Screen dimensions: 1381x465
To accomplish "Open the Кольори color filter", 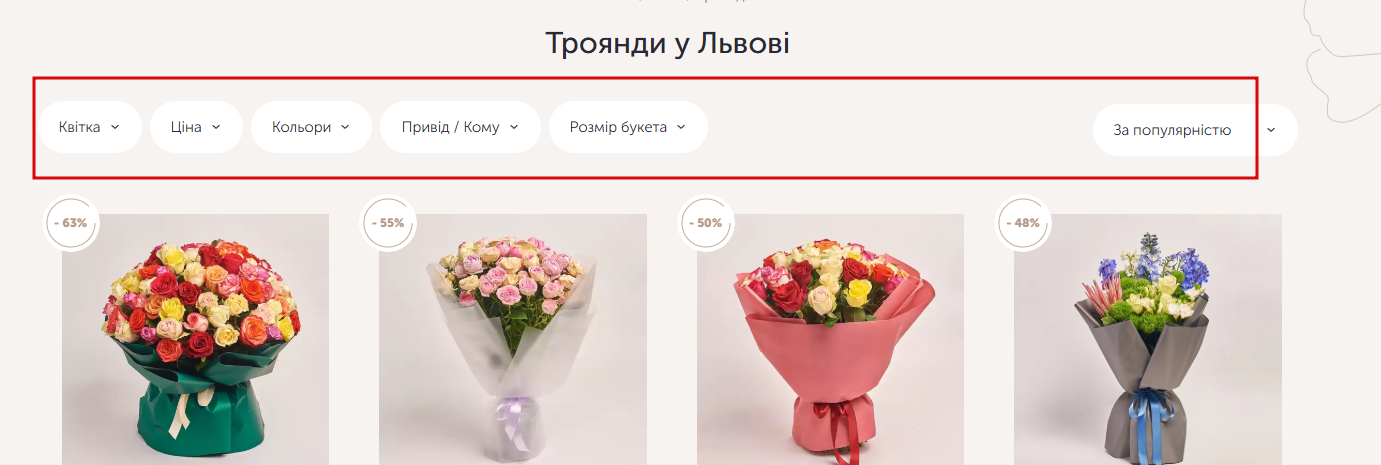I will pos(311,127).
